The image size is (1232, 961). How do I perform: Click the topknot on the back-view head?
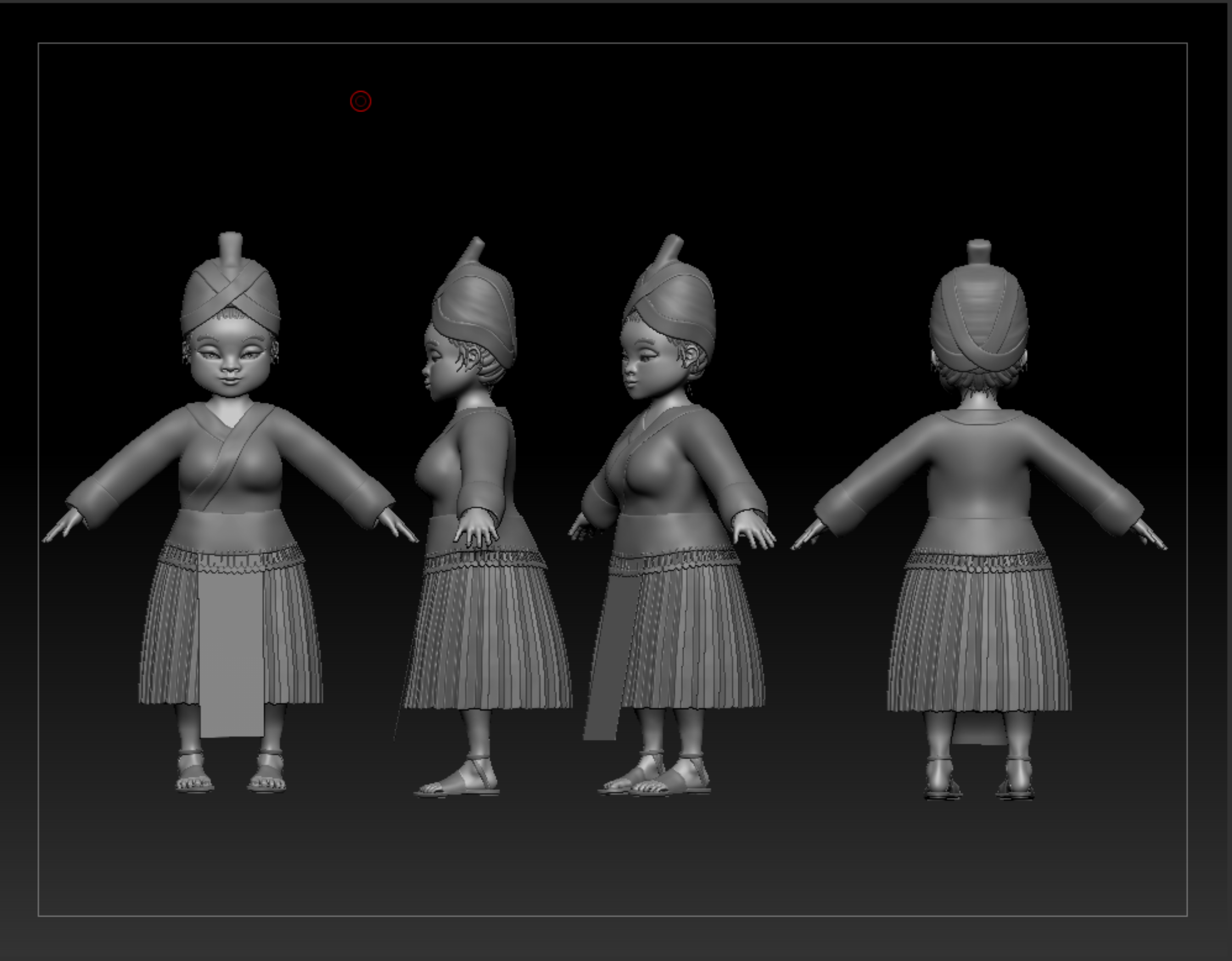point(979,251)
